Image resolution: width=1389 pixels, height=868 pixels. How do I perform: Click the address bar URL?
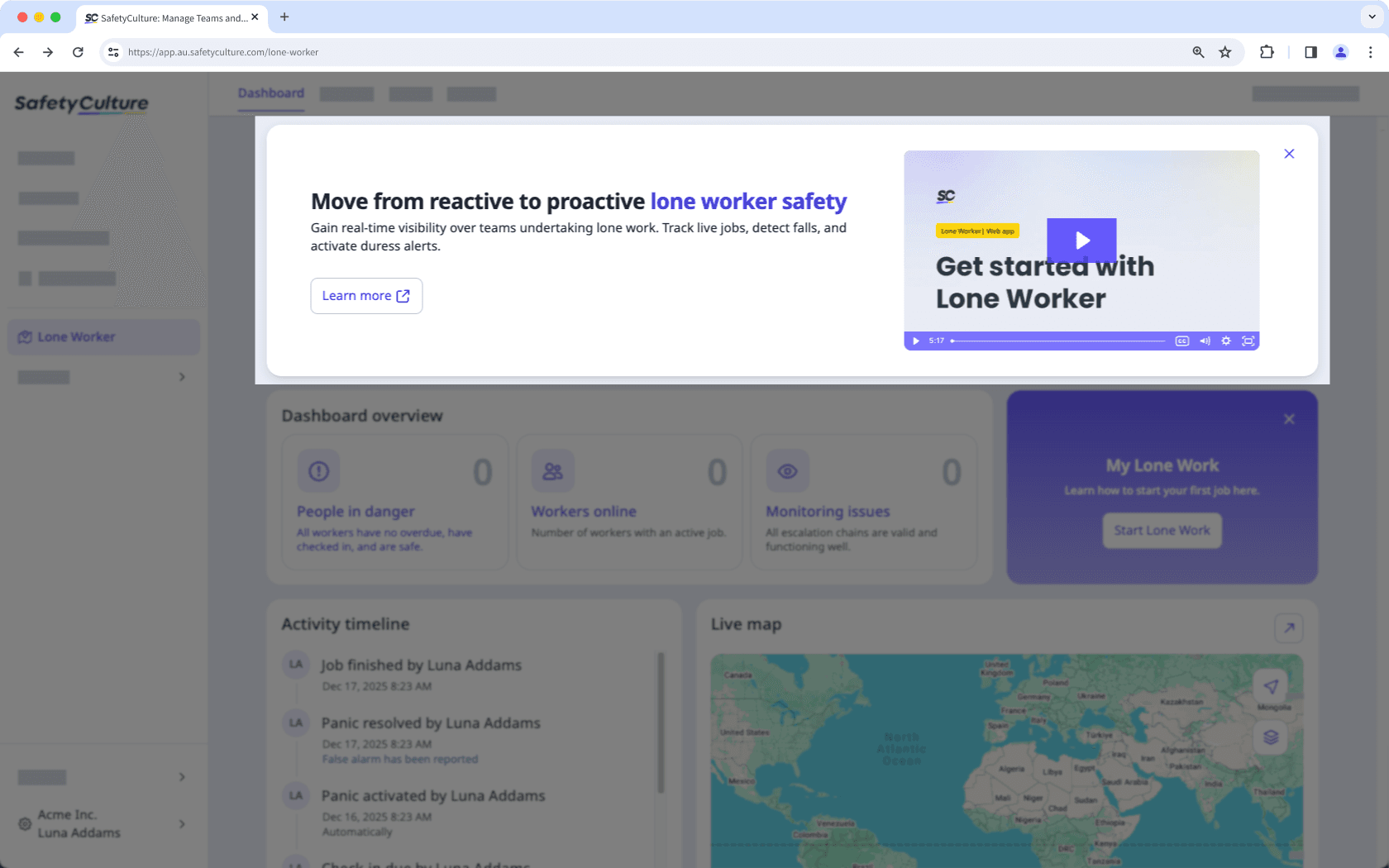[x=223, y=52]
